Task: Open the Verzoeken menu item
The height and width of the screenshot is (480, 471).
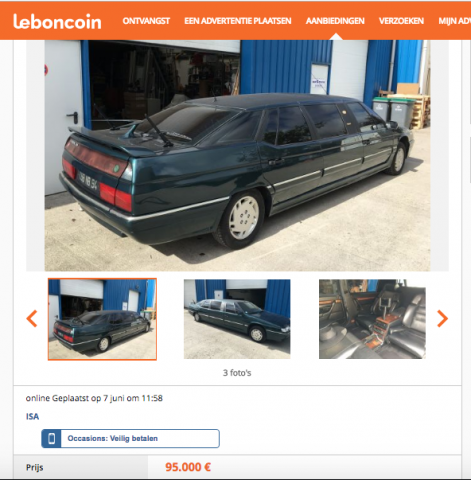Action: point(401,21)
